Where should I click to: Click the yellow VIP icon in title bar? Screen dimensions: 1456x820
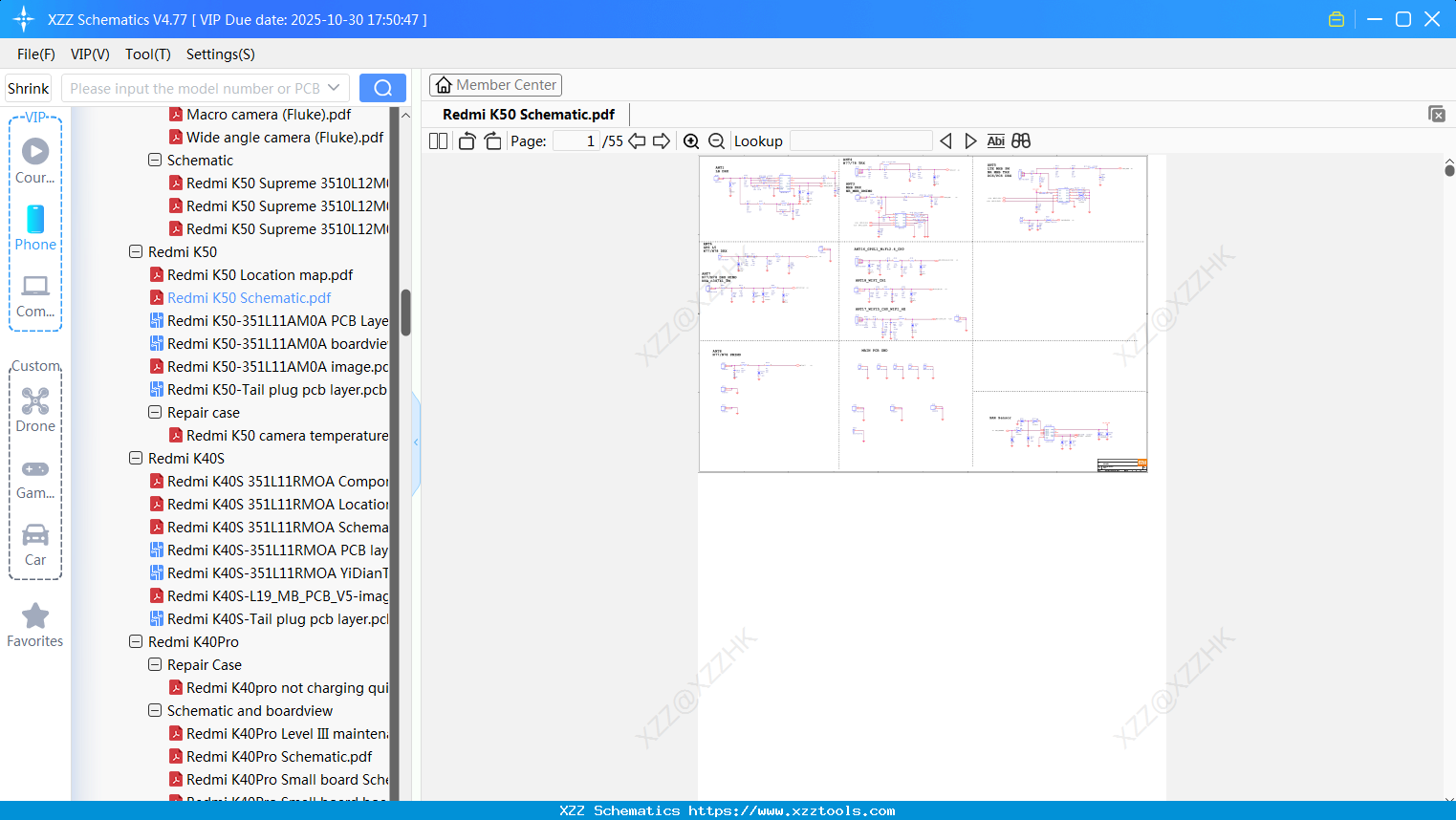1336,19
